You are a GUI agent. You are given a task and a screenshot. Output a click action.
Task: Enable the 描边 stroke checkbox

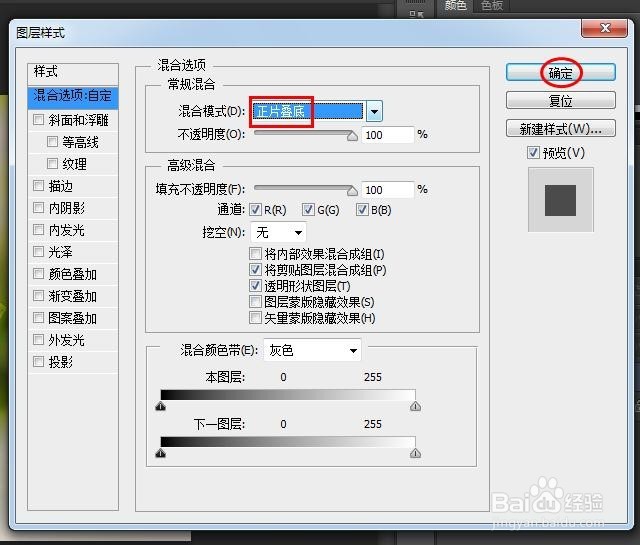coord(38,186)
